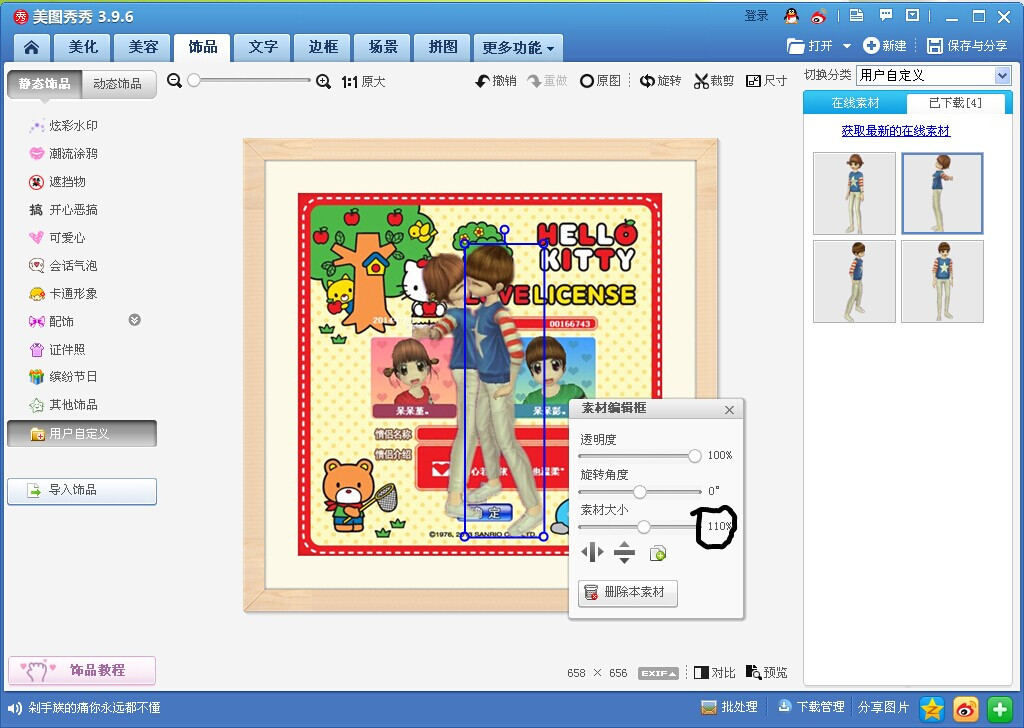The width and height of the screenshot is (1024, 728).
Task: Duplicate the sticker with copy icon
Action: [658, 554]
